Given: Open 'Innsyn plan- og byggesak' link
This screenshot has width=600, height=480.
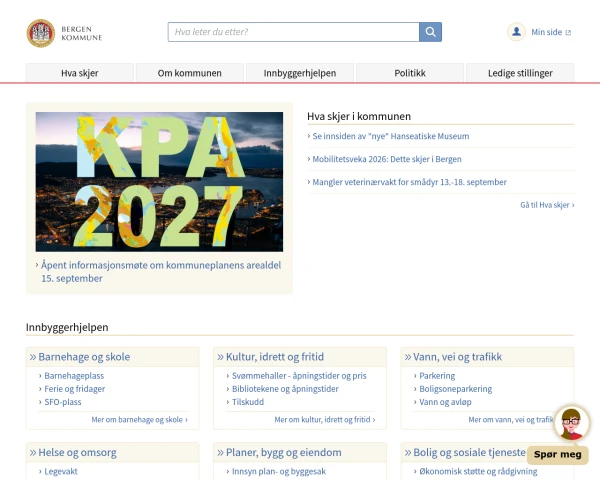Looking at the screenshot, I should tap(279, 472).
